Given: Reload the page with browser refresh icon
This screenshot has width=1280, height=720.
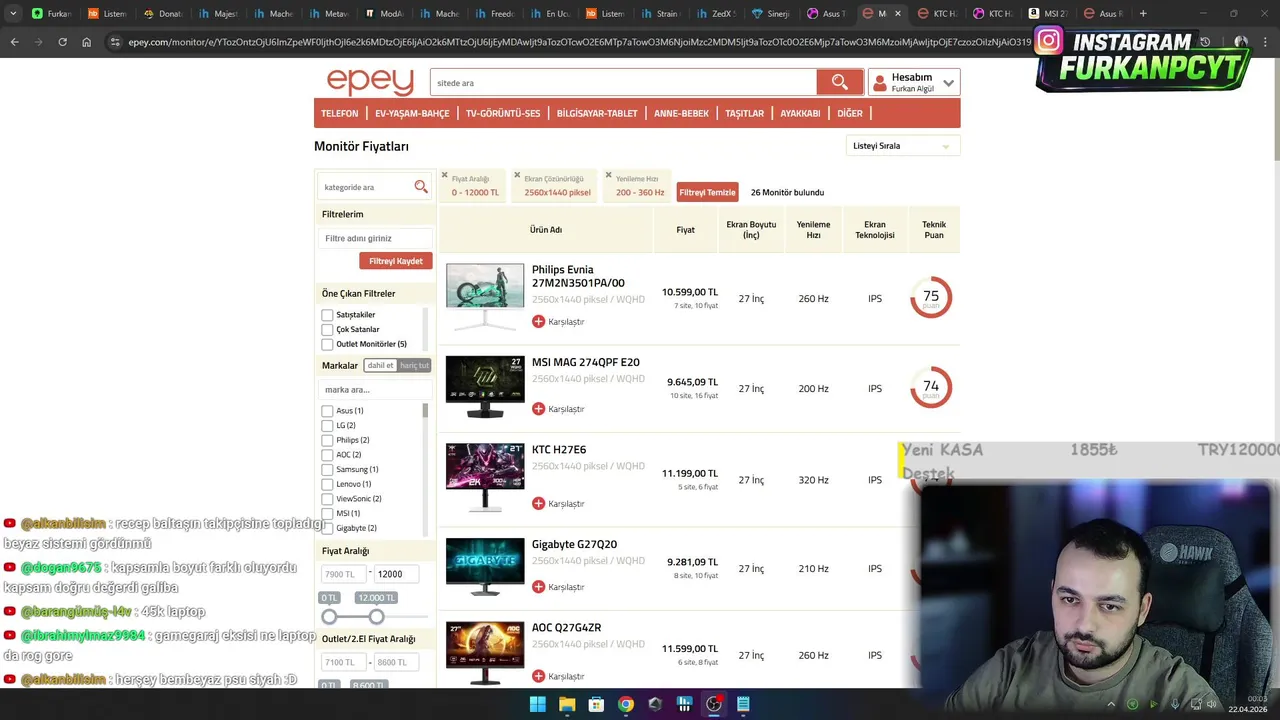Looking at the screenshot, I should coord(62,42).
